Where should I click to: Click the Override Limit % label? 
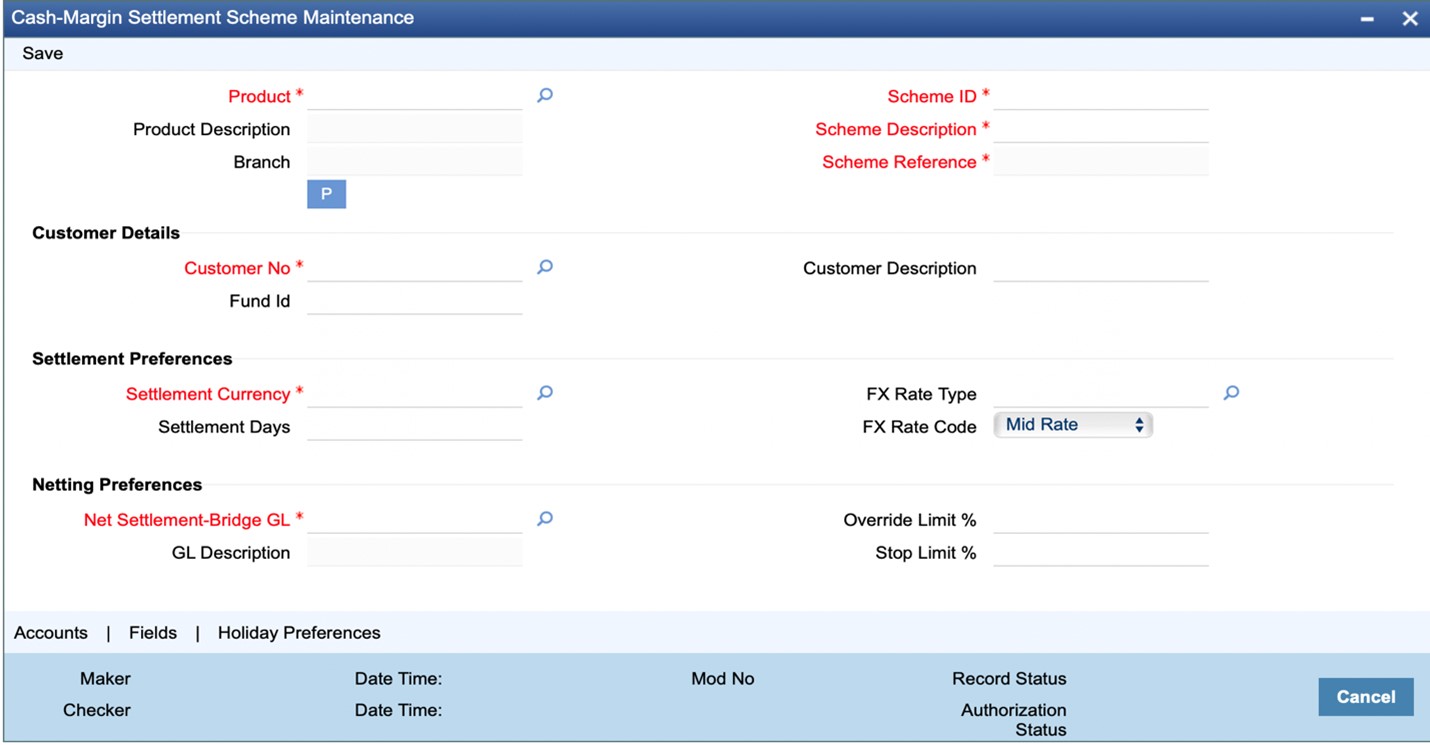(910, 520)
